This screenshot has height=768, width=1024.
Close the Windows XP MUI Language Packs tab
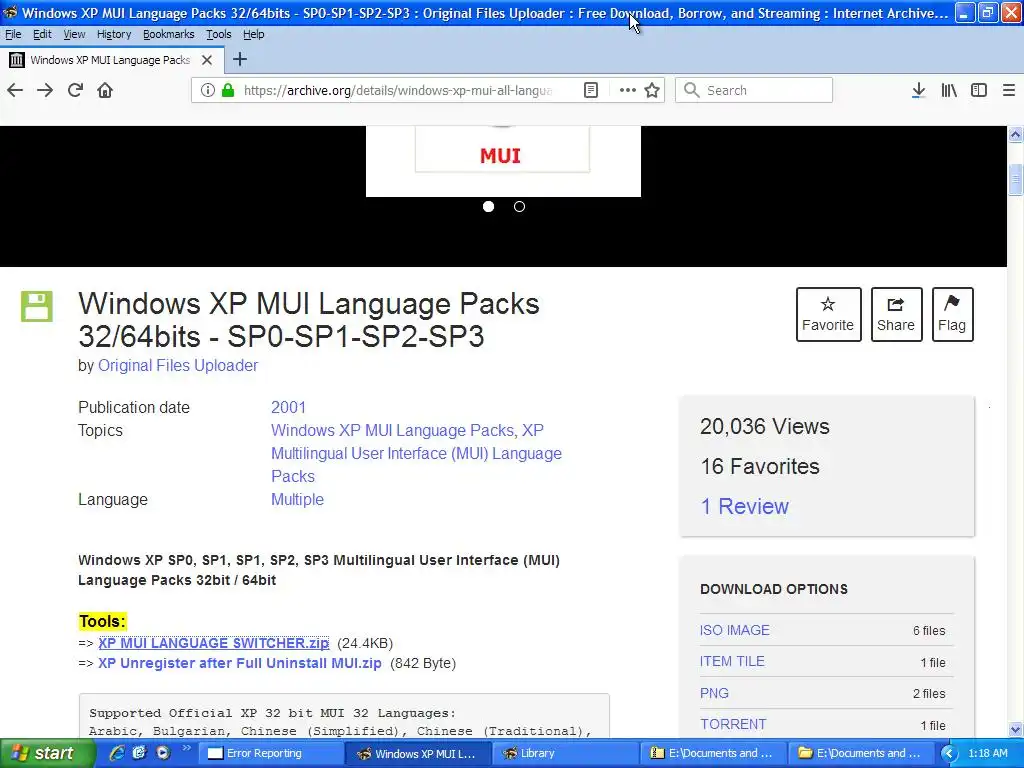tap(207, 60)
